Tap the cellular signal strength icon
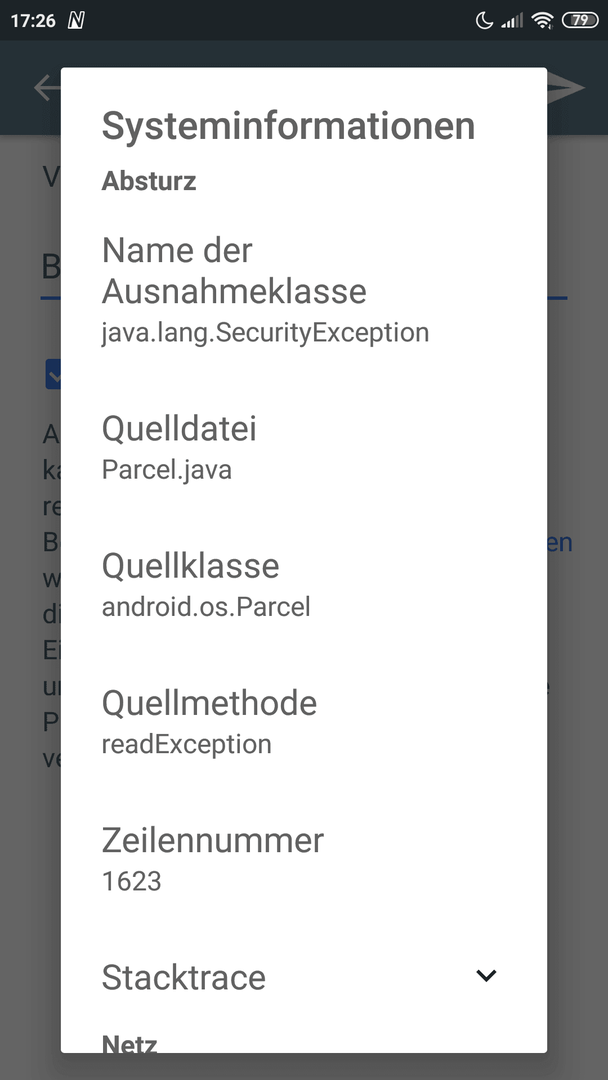This screenshot has width=608, height=1080. 512,21
